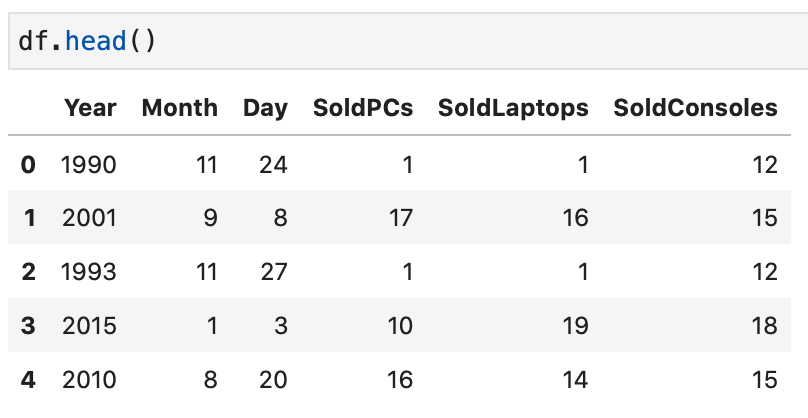The image size is (808, 418).
Task: Click the SoldPCs column header
Action: (x=362, y=109)
